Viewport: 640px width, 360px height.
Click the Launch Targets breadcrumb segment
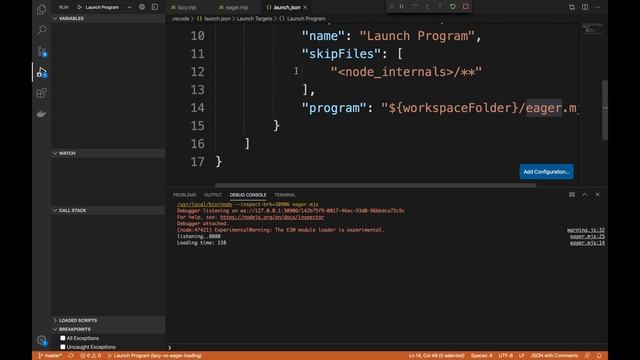[x=254, y=19]
